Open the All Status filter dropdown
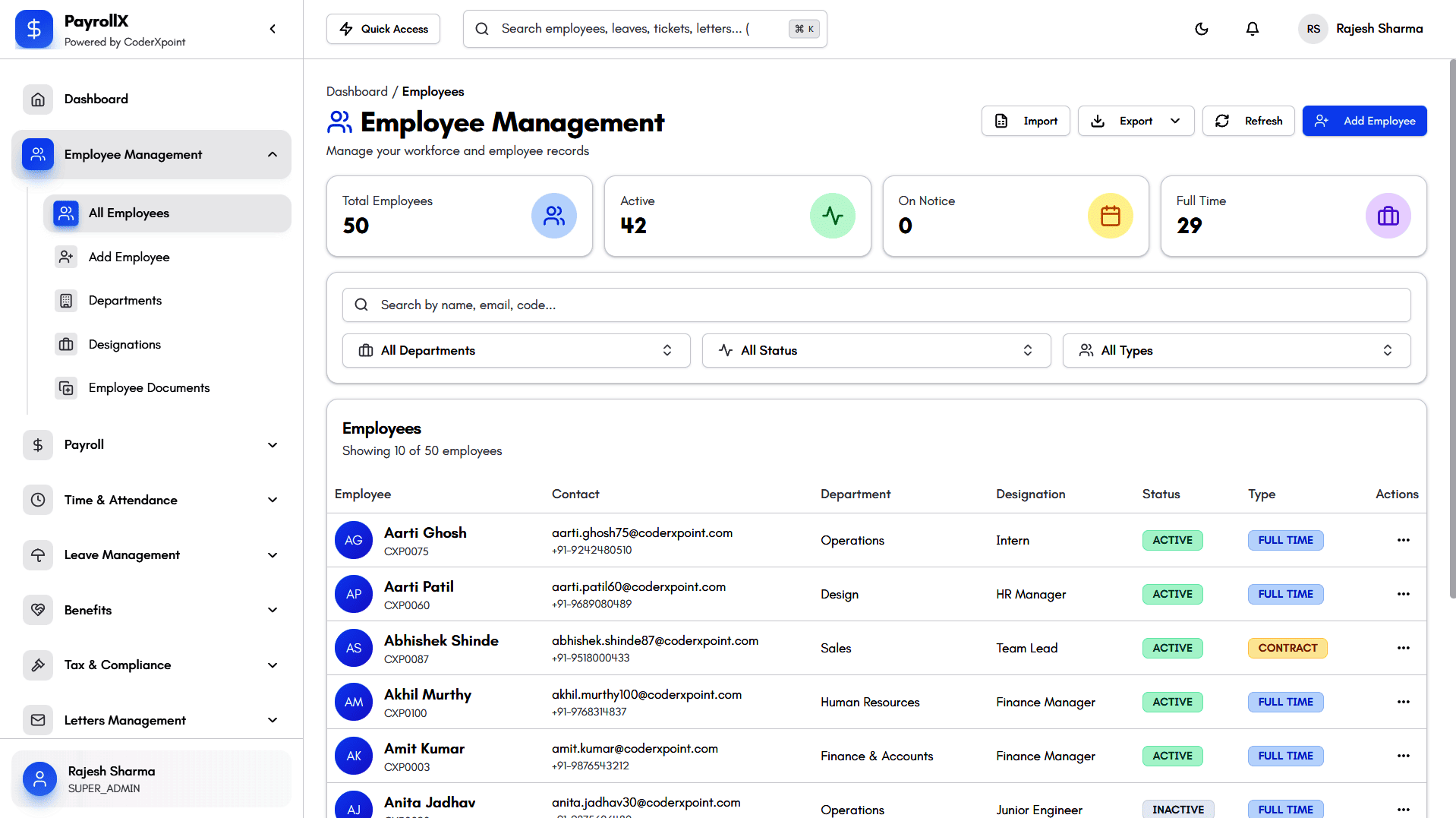 point(875,350)
